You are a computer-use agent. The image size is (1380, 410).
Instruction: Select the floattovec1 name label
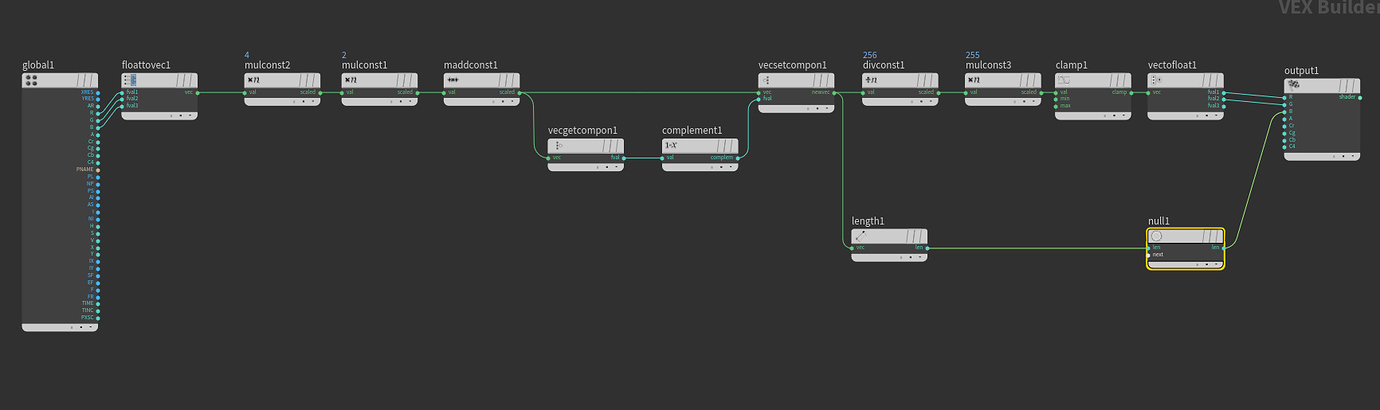[x=146, y=65]
